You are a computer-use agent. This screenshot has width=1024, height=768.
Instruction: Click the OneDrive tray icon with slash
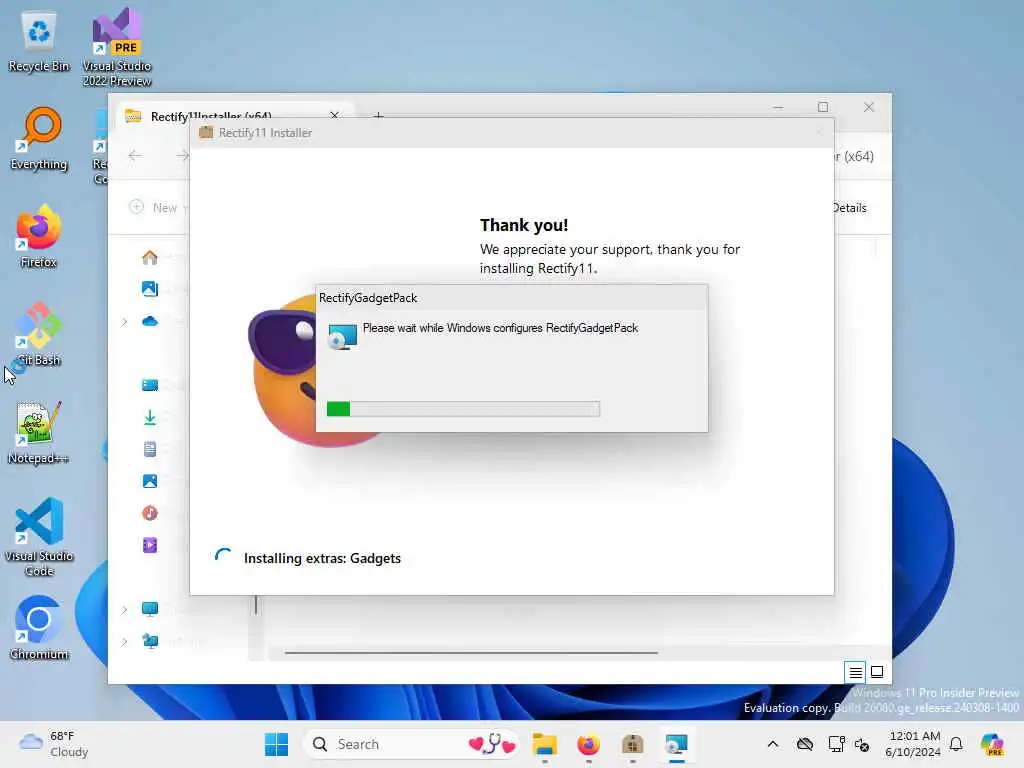[805, 744]
